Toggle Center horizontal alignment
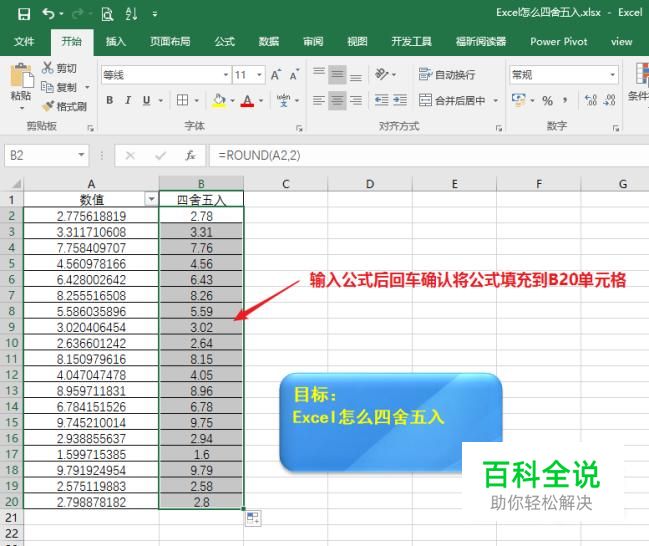 (337, 100)
